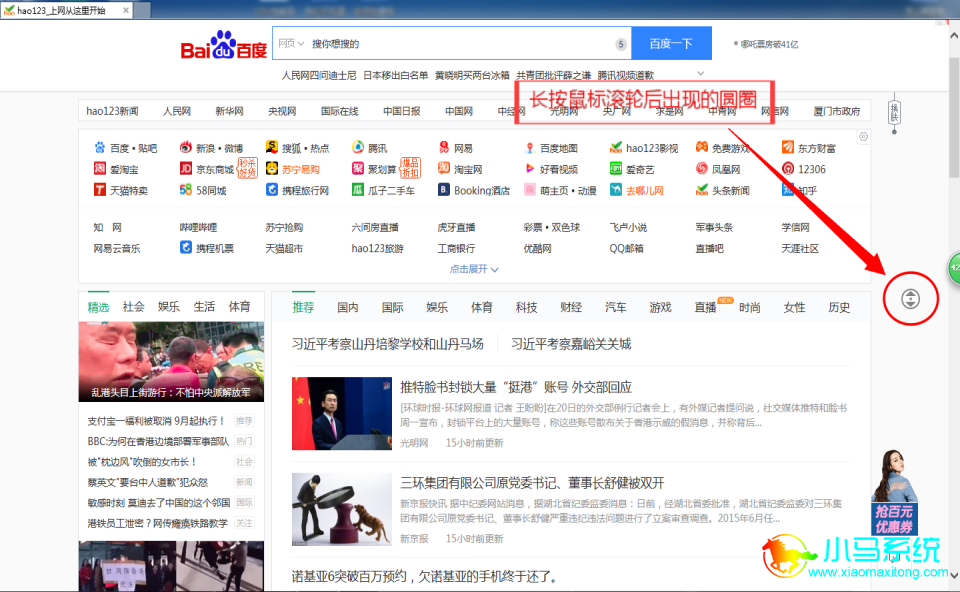
Task: Open 厦门市政府 link
Action: pyautogui.click(x=837, y=111)
